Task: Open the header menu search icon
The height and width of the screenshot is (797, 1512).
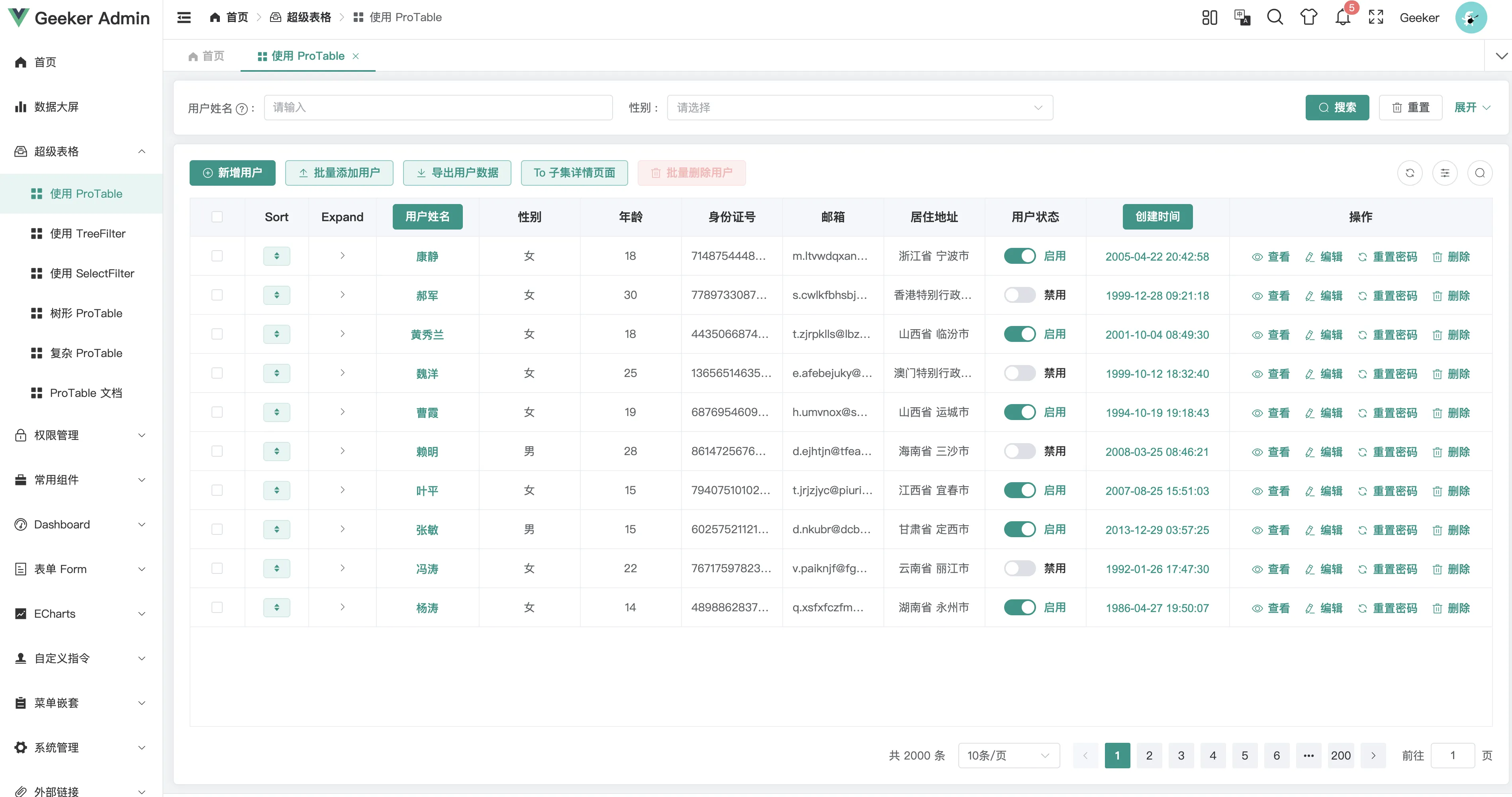Action: (x=1275, y=18)
